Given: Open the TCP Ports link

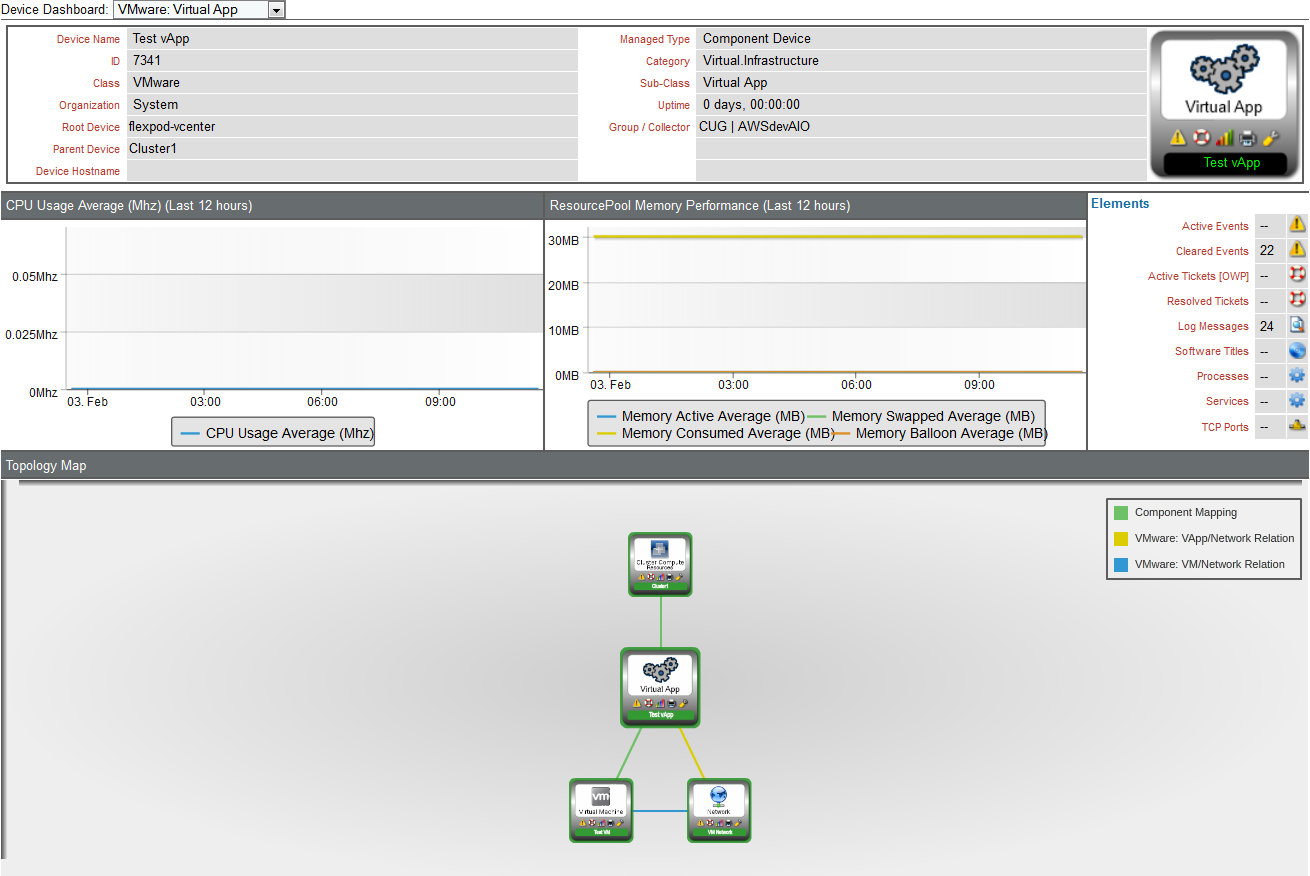Looking at the screenshot, I should coord(1225,426).
